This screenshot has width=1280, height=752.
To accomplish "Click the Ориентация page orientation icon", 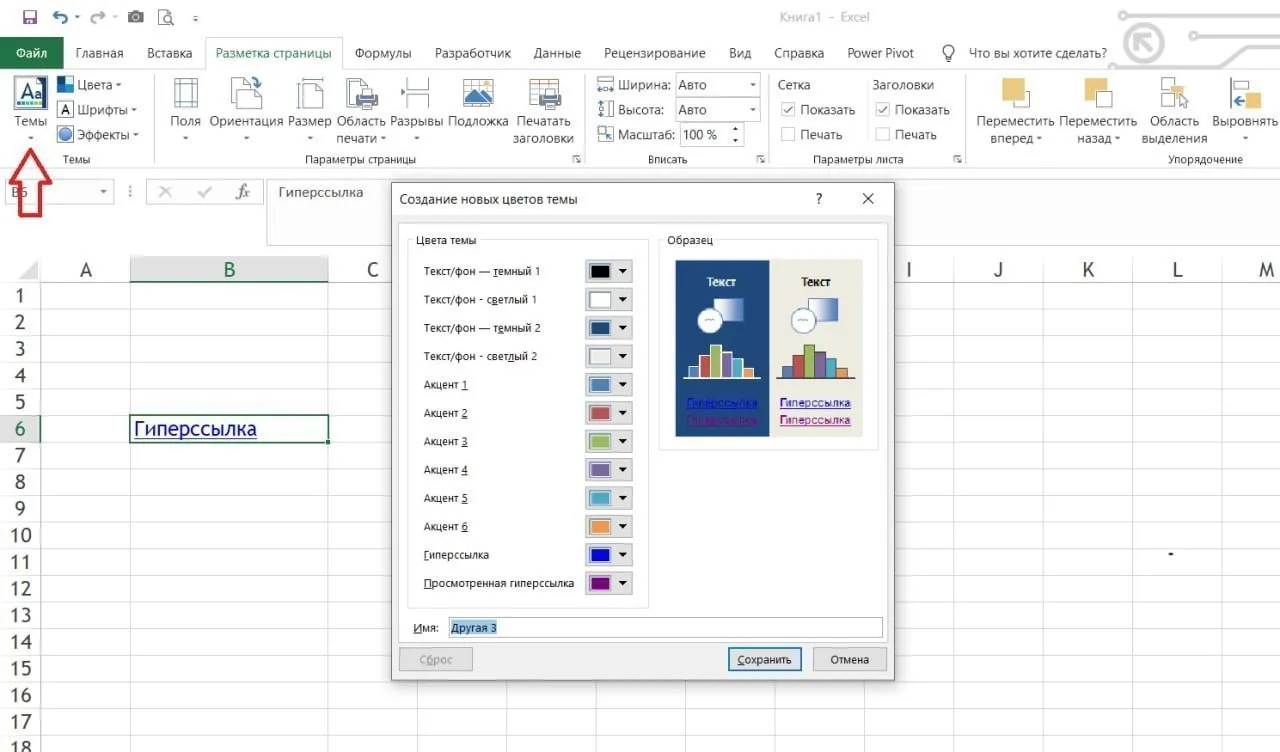I will tap(246, 93).
